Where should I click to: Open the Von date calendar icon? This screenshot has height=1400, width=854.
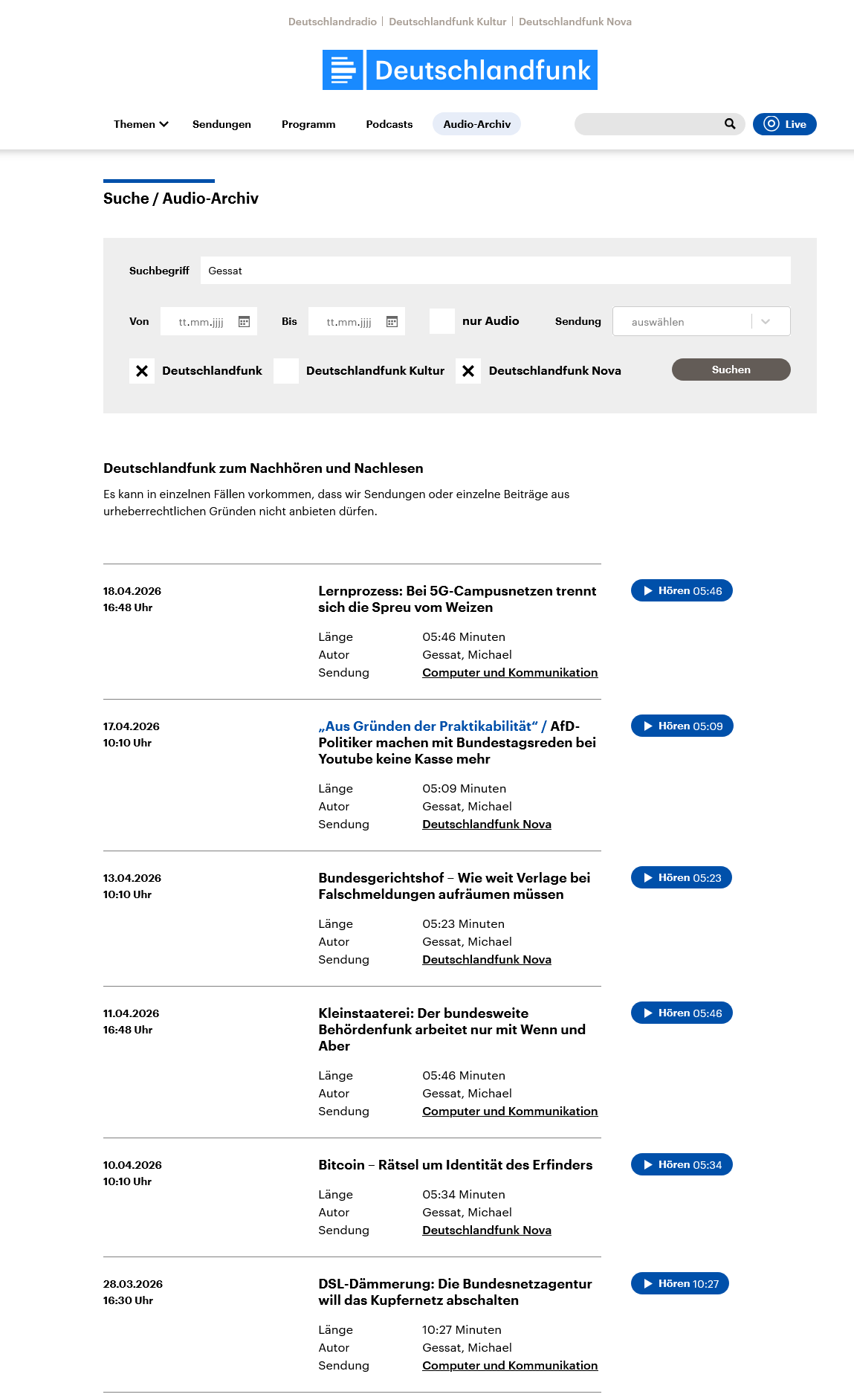coord(244,322)
